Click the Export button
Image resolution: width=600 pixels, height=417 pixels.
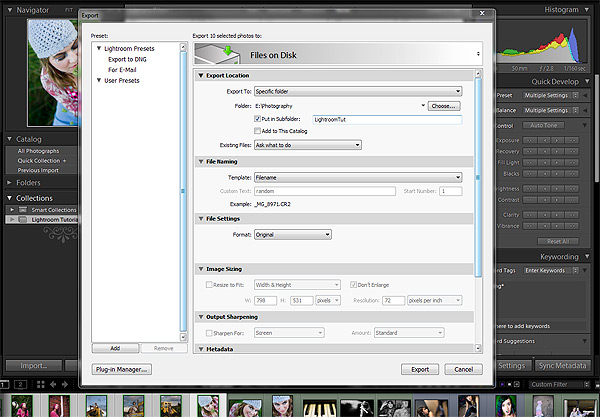(x=420, y=370)
